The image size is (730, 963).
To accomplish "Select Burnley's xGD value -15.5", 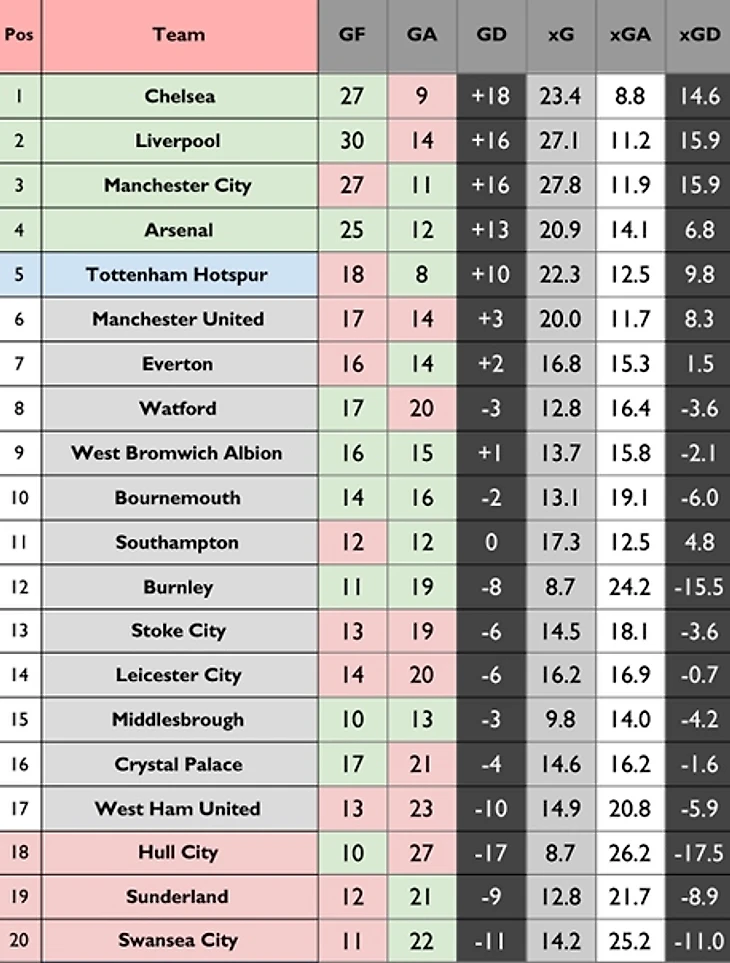I will click(699, 587).
